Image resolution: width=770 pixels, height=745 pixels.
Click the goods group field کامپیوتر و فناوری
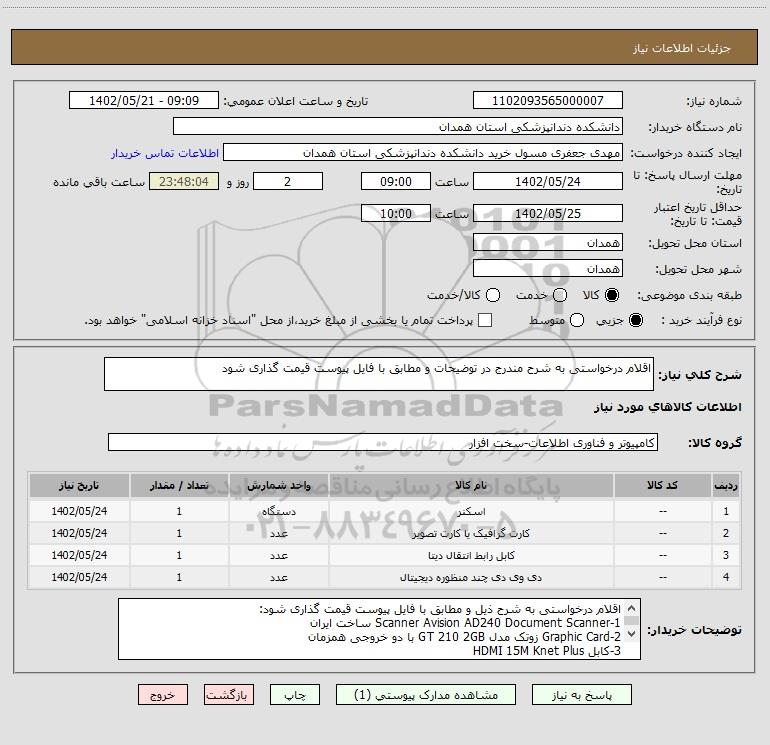[383, 442]
